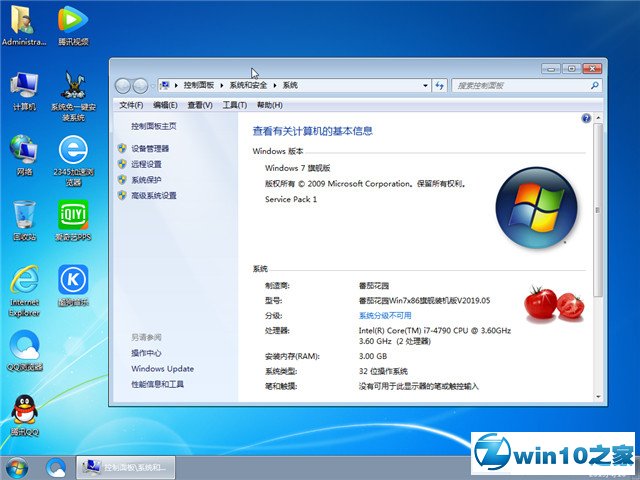Click the 控制面板 breadcrumb segment
640x480 pixels.
[199, 85]
